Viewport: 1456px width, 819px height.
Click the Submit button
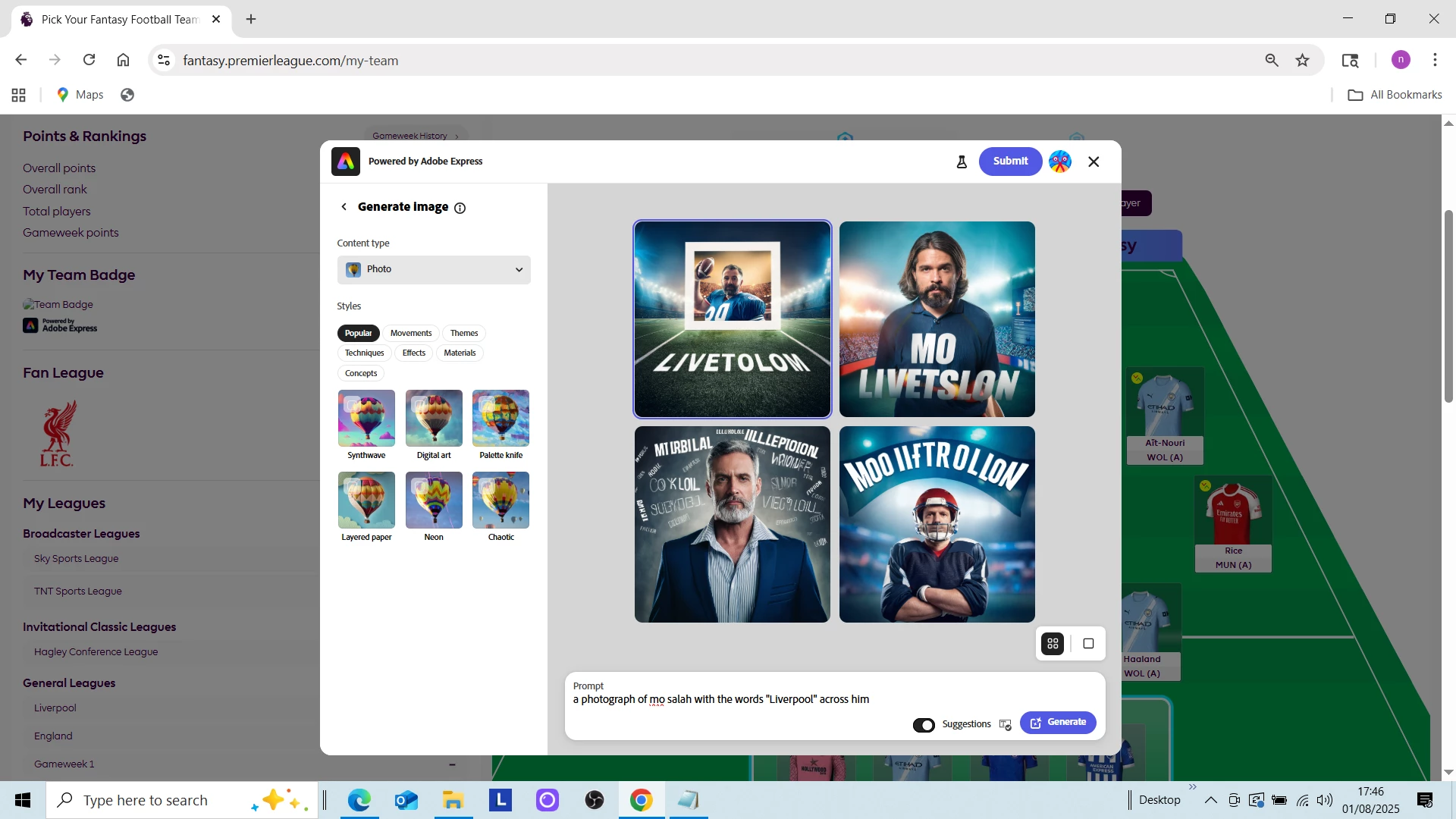[1010, 162]
